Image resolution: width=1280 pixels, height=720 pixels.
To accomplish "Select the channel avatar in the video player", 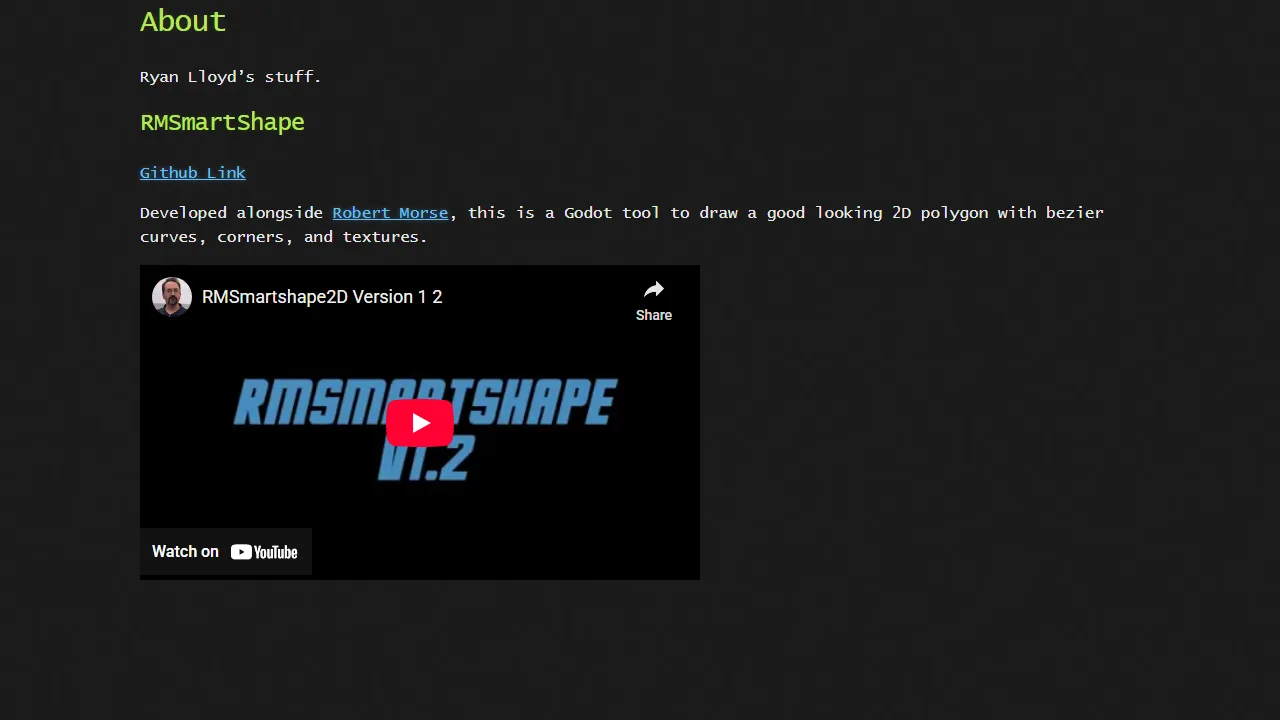I will [171, 297].
